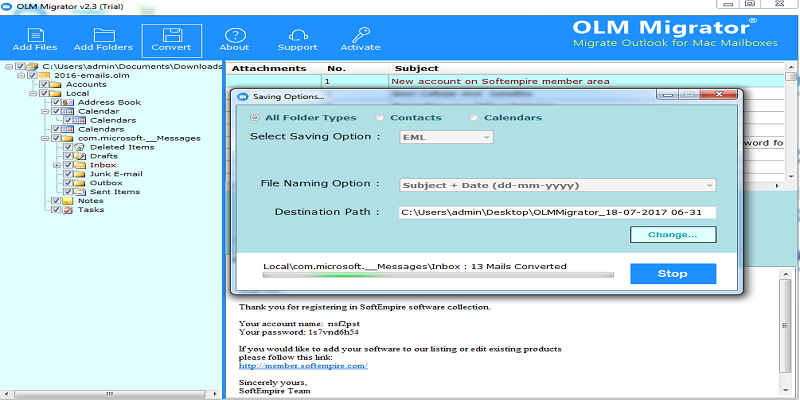Sort by the Attachments column header
This screenshot has width=800, height=400.
click(273, 68)
